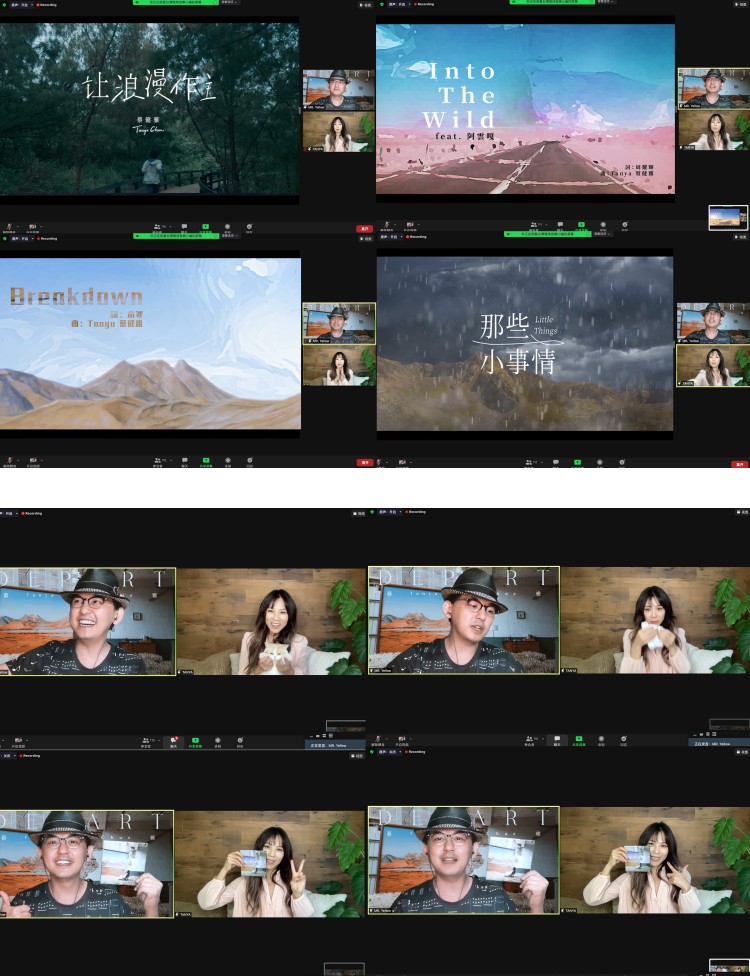This screenshot has height=976, width=750.
Task: Toggle camera in toolbar below Breakdown slide
Action: tap(32, 461)
